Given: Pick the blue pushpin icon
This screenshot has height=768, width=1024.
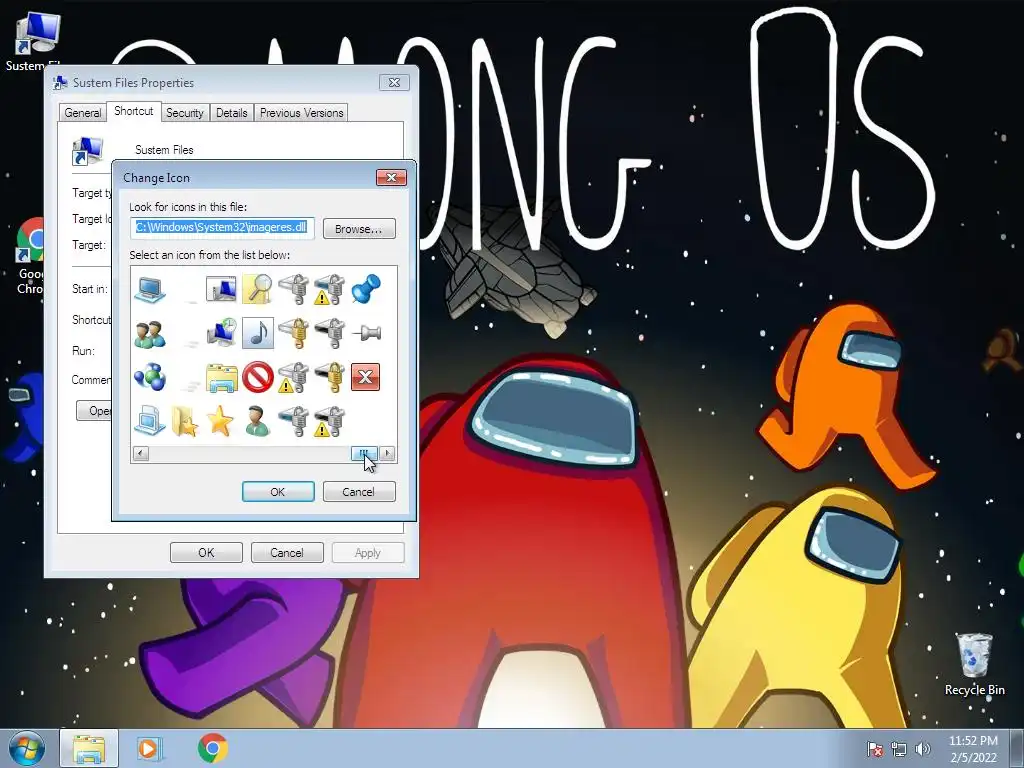Looking at the screenshot, I should pyautogui.click(x=365, y=289).
